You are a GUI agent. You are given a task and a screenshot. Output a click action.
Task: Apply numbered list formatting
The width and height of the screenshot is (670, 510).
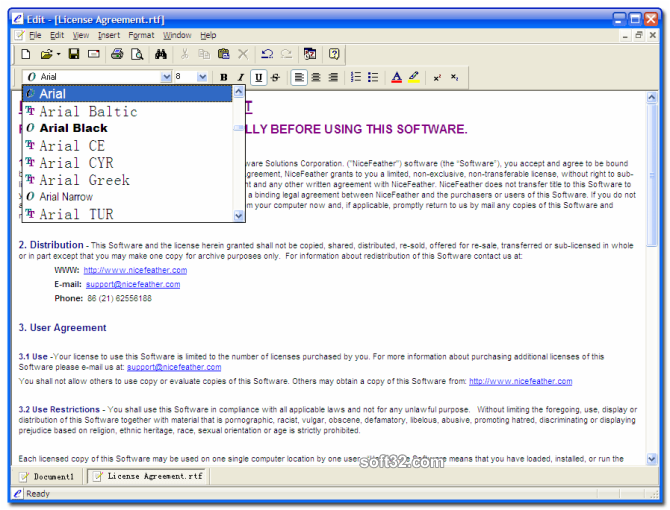(x=356, y=77)
